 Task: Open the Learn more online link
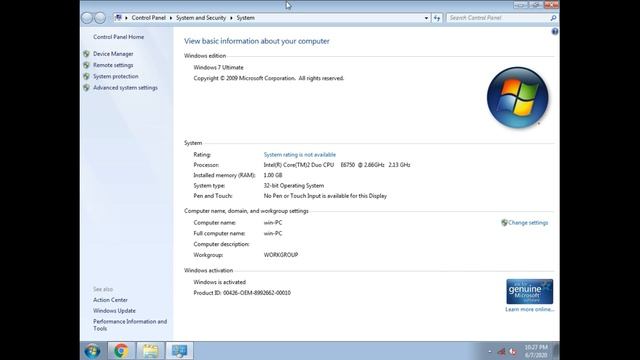tap(529, 309)
